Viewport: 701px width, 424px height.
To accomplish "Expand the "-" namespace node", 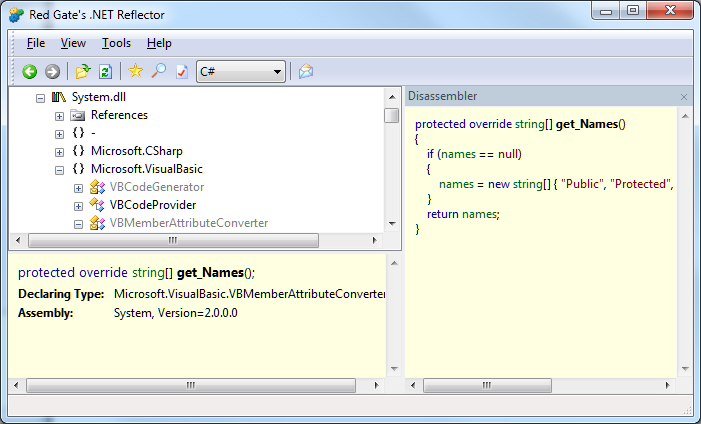I will pyautogui.click(x=59, y=134).
